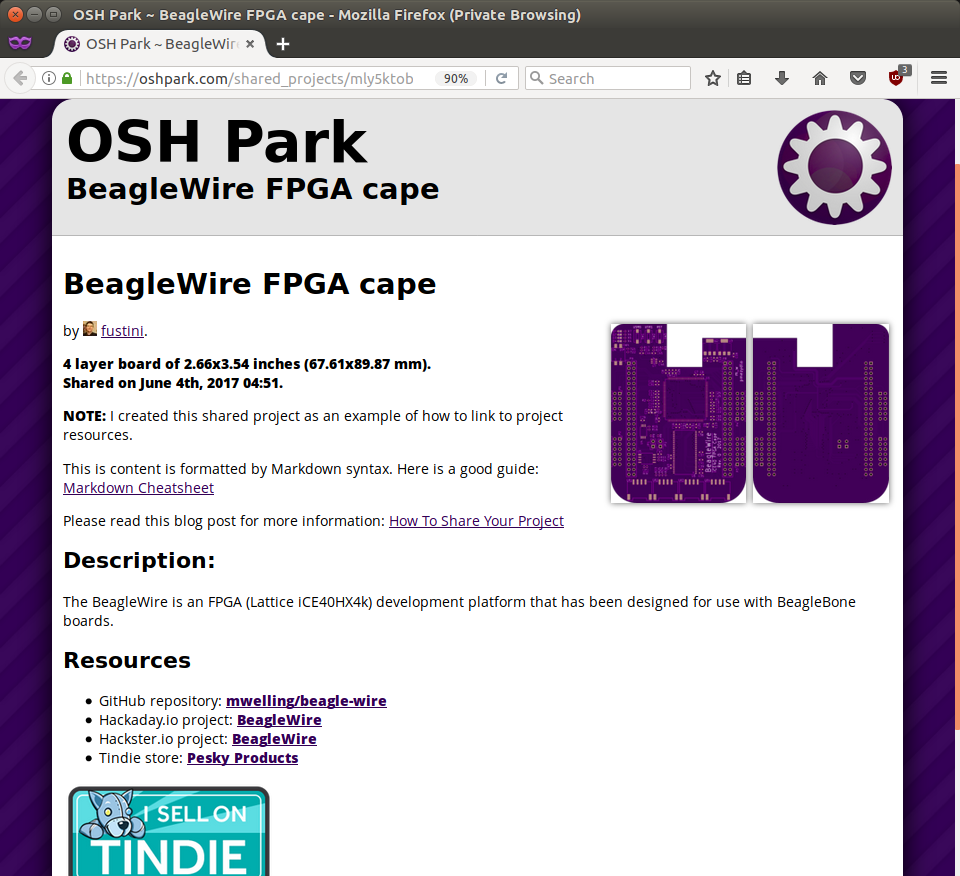This screenshot has height=876, width=960.
Task: Open the Pesky Products Tindie store link
Action: pos(242,757)
